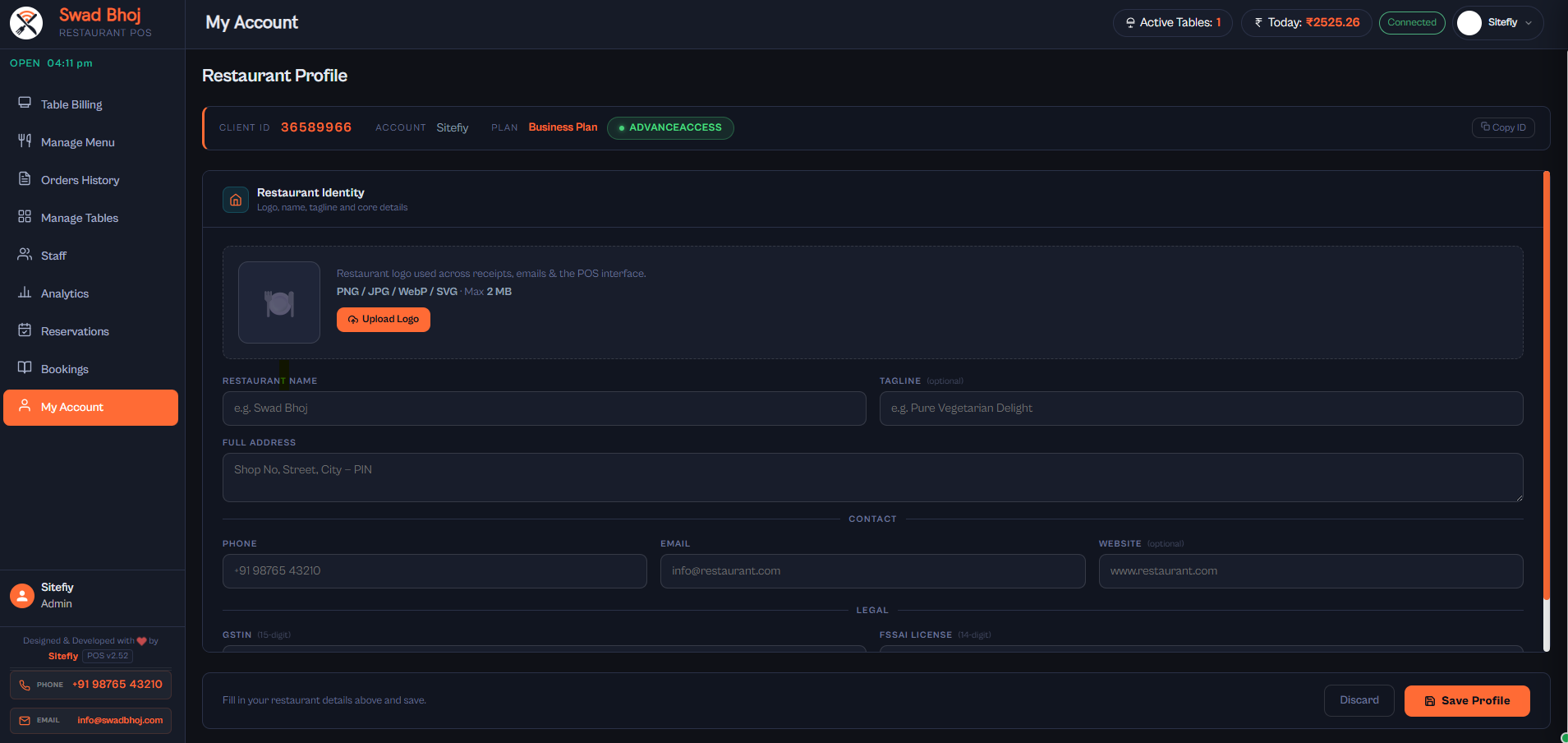Click the orange profile form scrollbar
The image size is (1568, 743).
[1546, 385]
